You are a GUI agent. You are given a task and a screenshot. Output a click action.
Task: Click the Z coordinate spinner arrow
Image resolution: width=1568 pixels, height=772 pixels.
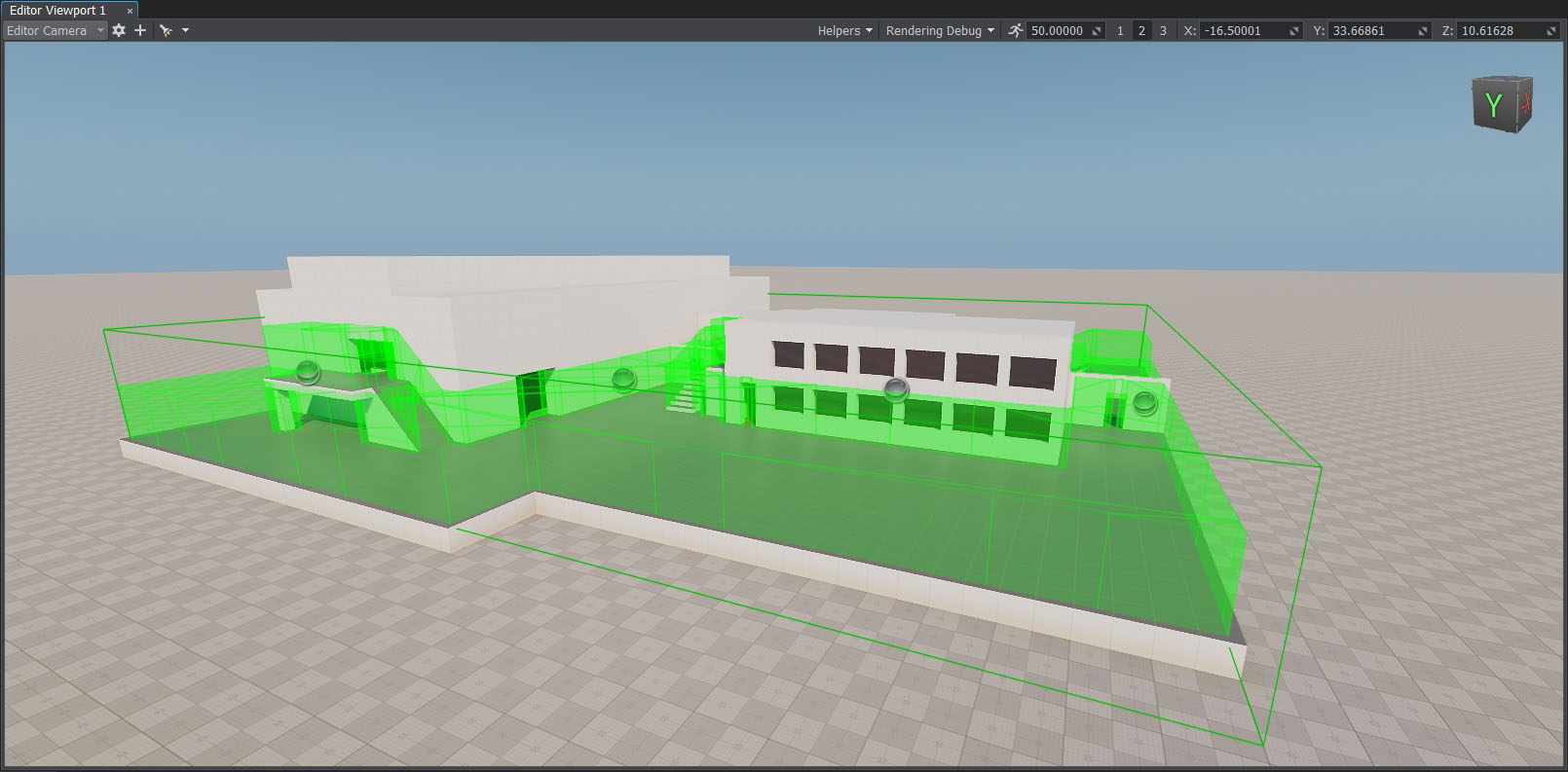(1552, 31)
